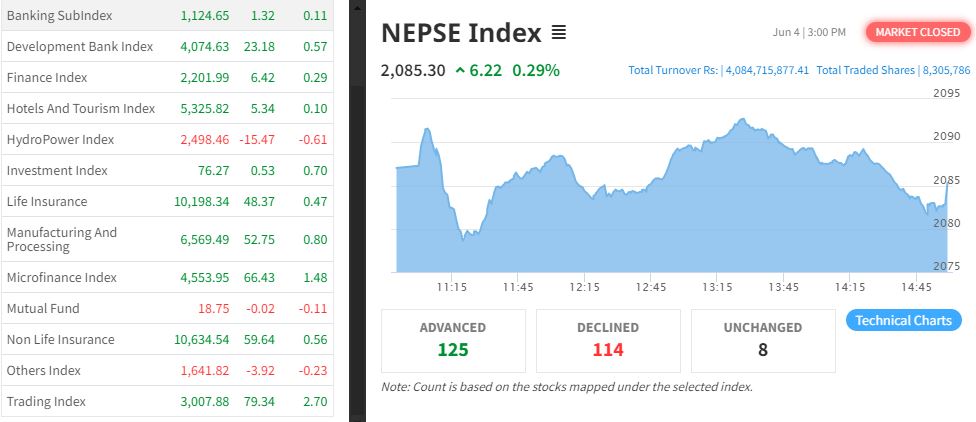Select the Others Index row
The image size is (976, 422).
[44, 371]
